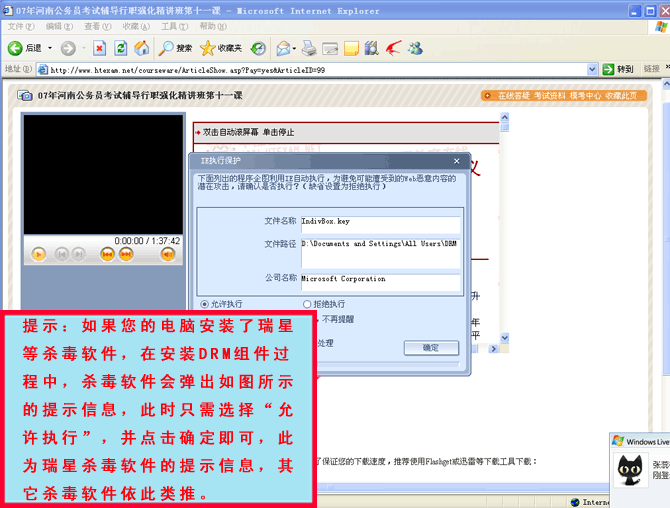Open the 模考中心 link
The image size is (670, 508).
point(585,96)
